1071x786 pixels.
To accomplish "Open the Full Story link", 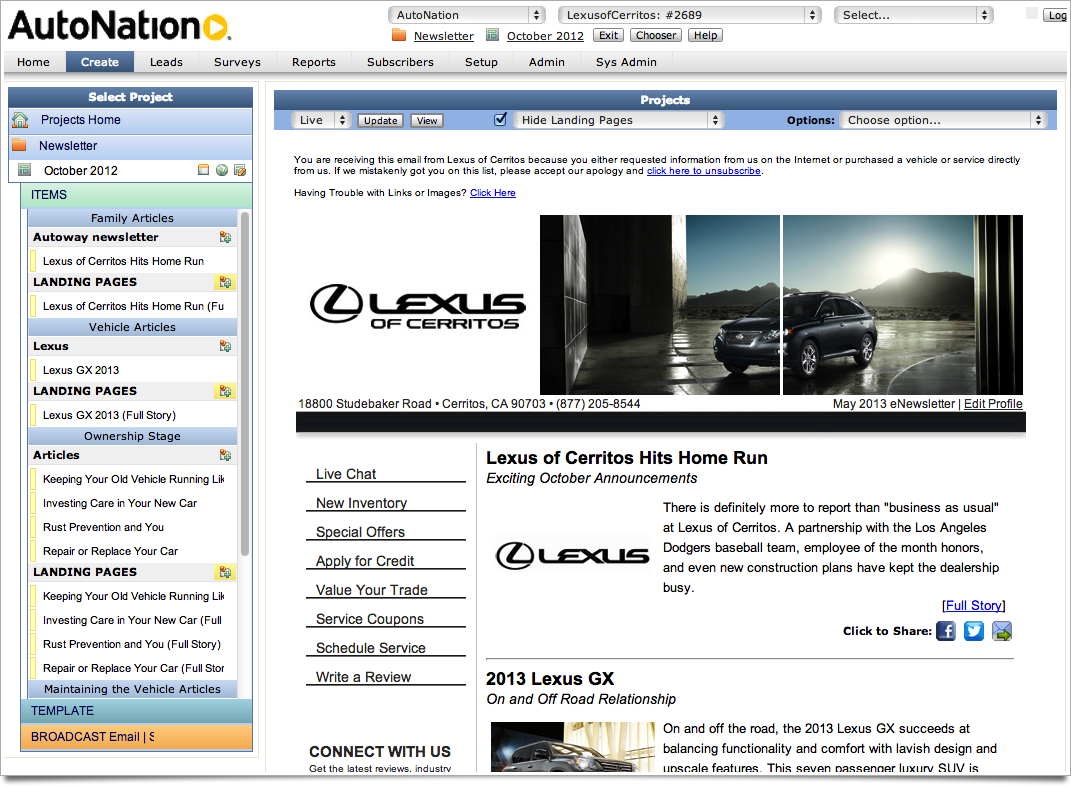I will tap(973, 606).
